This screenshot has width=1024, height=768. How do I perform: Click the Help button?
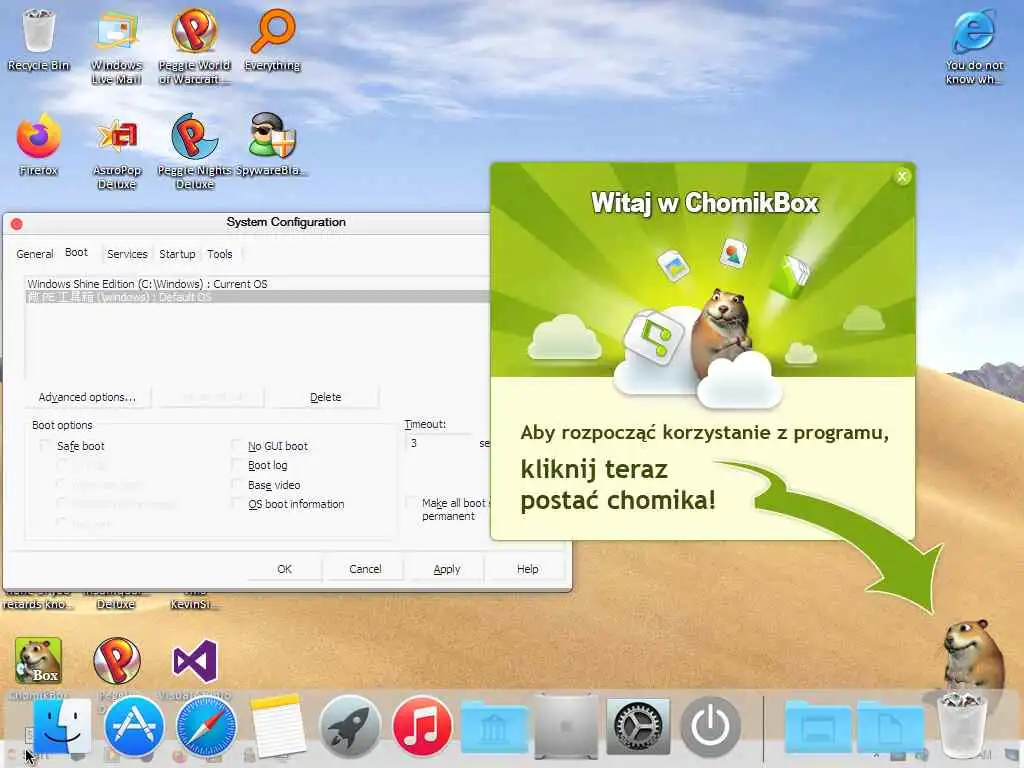tap(527, 569)
